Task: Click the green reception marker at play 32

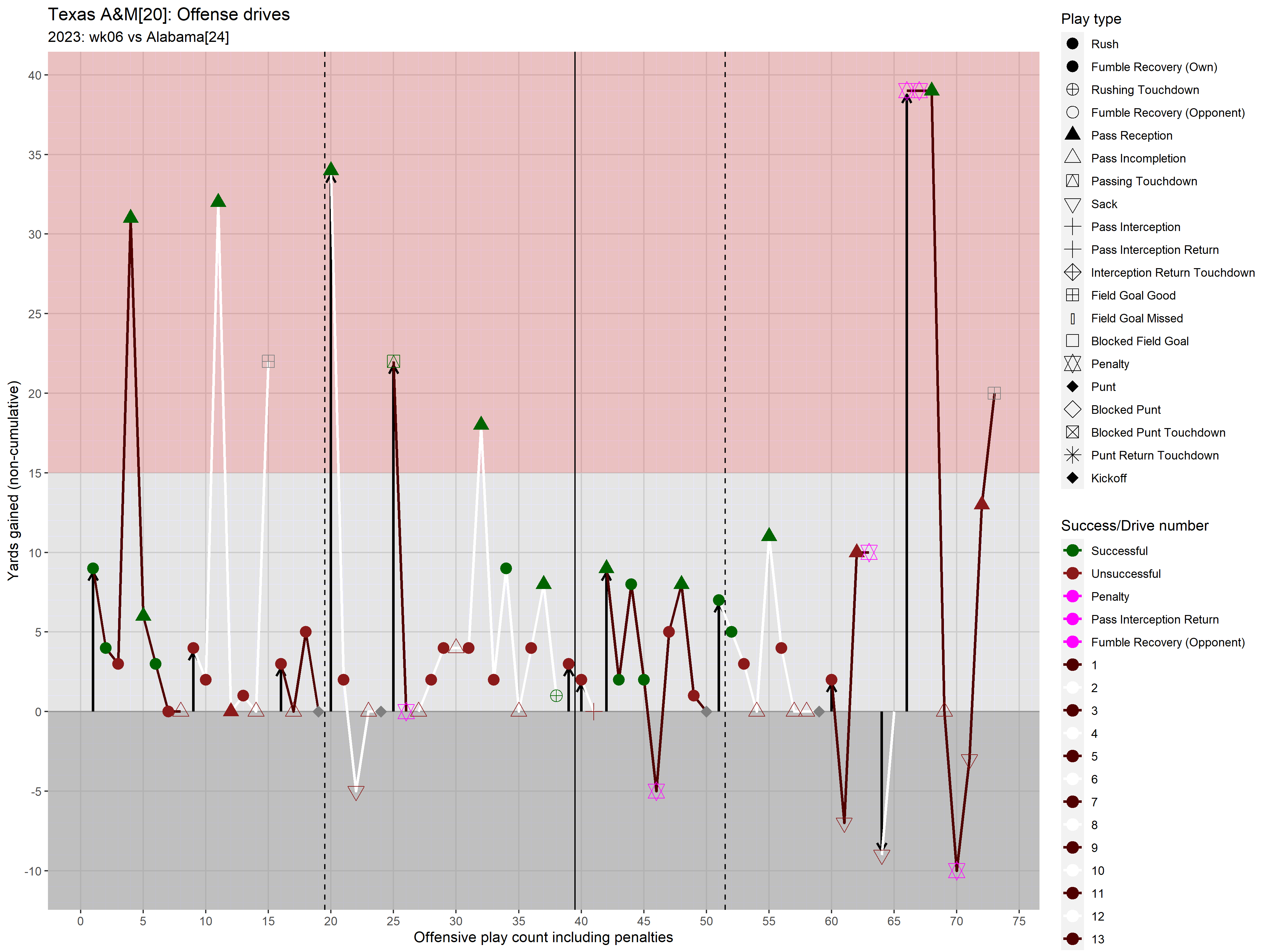Action: coord(481,424)
